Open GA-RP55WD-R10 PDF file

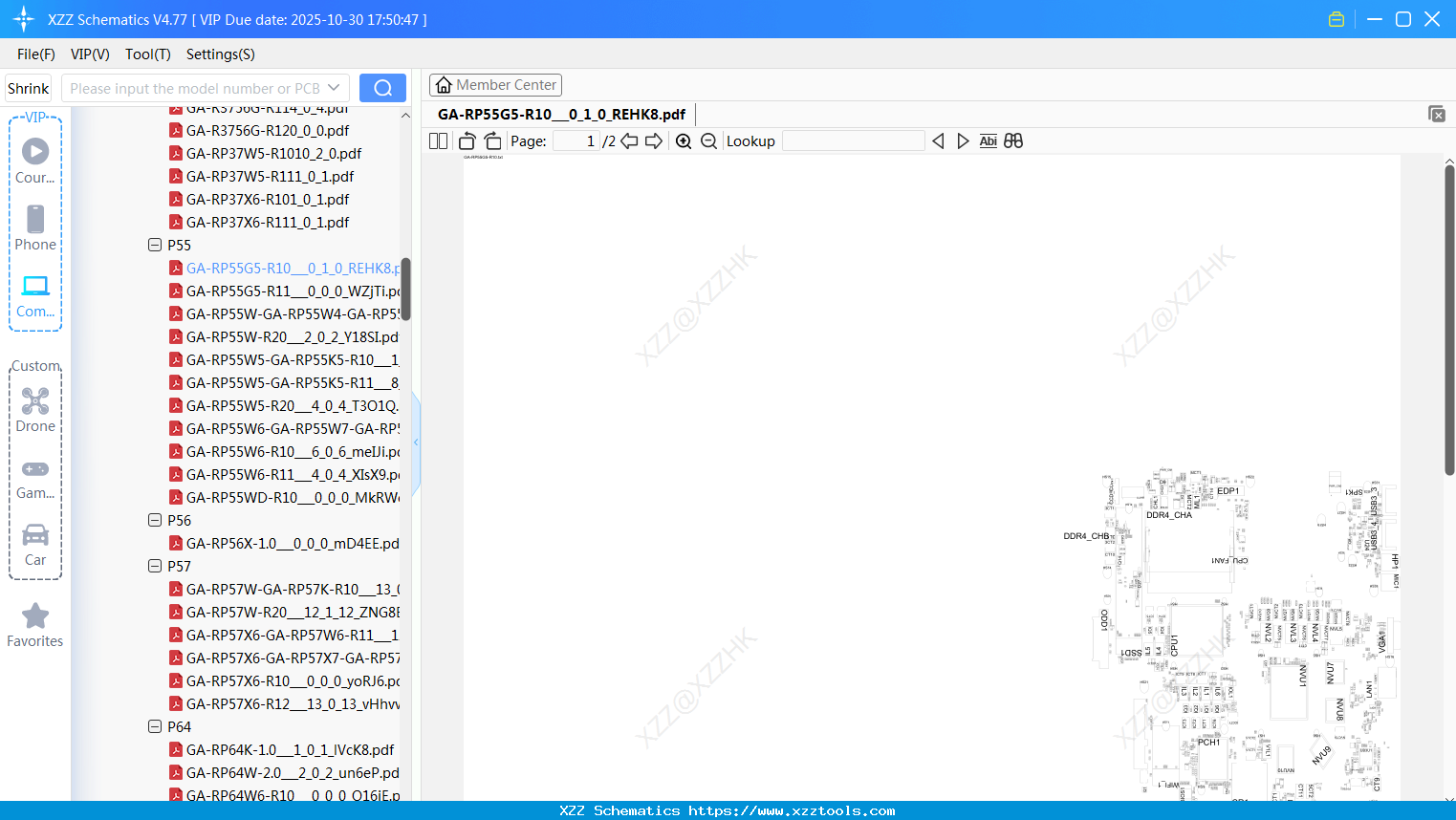[293, 497]
